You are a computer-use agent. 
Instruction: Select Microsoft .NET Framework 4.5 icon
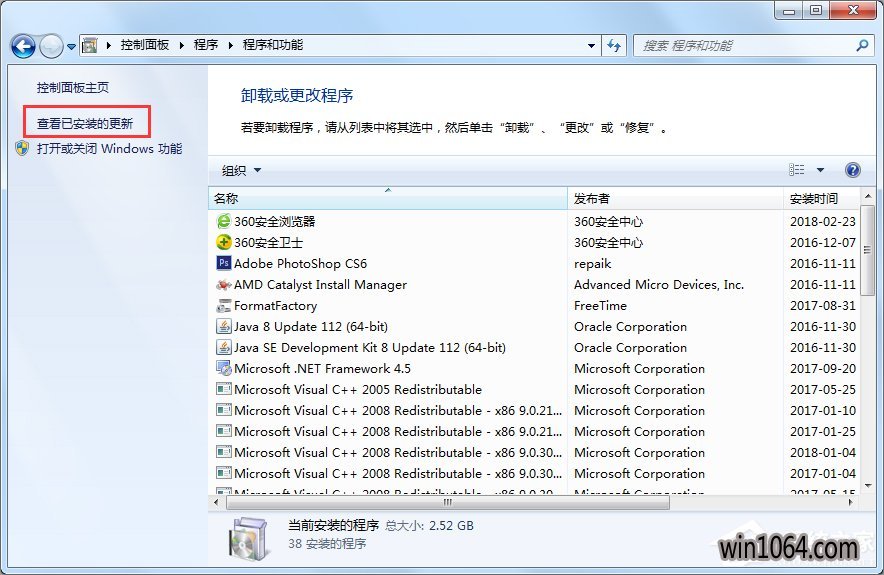[224, 369]
